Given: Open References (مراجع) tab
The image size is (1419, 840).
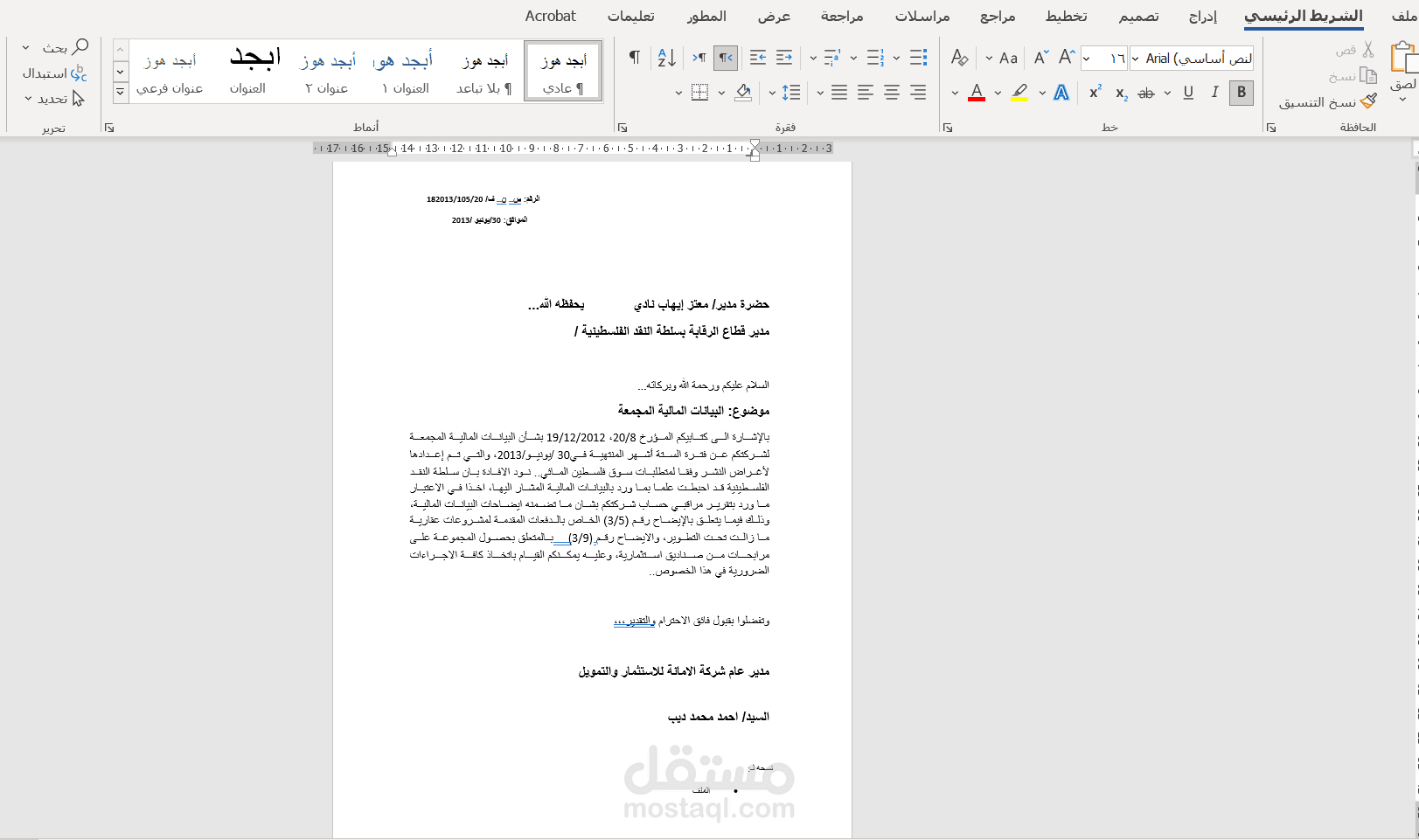Looking at the screenshot, I should coord(998,17).
